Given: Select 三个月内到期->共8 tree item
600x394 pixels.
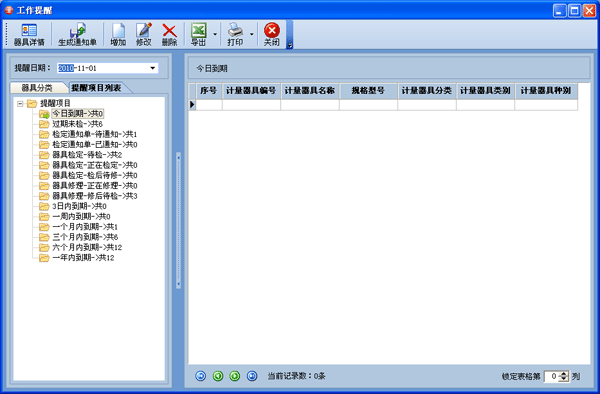Looking at the screenshot, I should (x=85, y=238).
